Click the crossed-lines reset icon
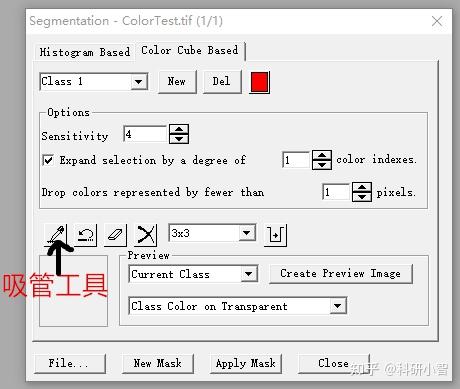Viewport: 460px width, 389px height. point(146,235)
